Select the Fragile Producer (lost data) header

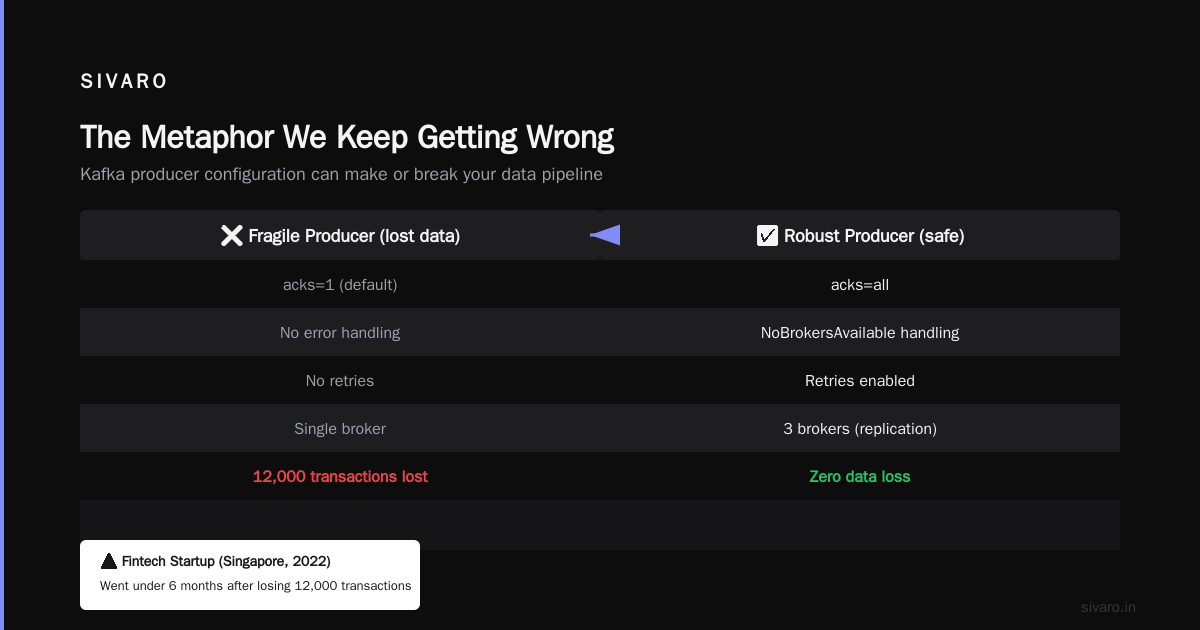340,235
